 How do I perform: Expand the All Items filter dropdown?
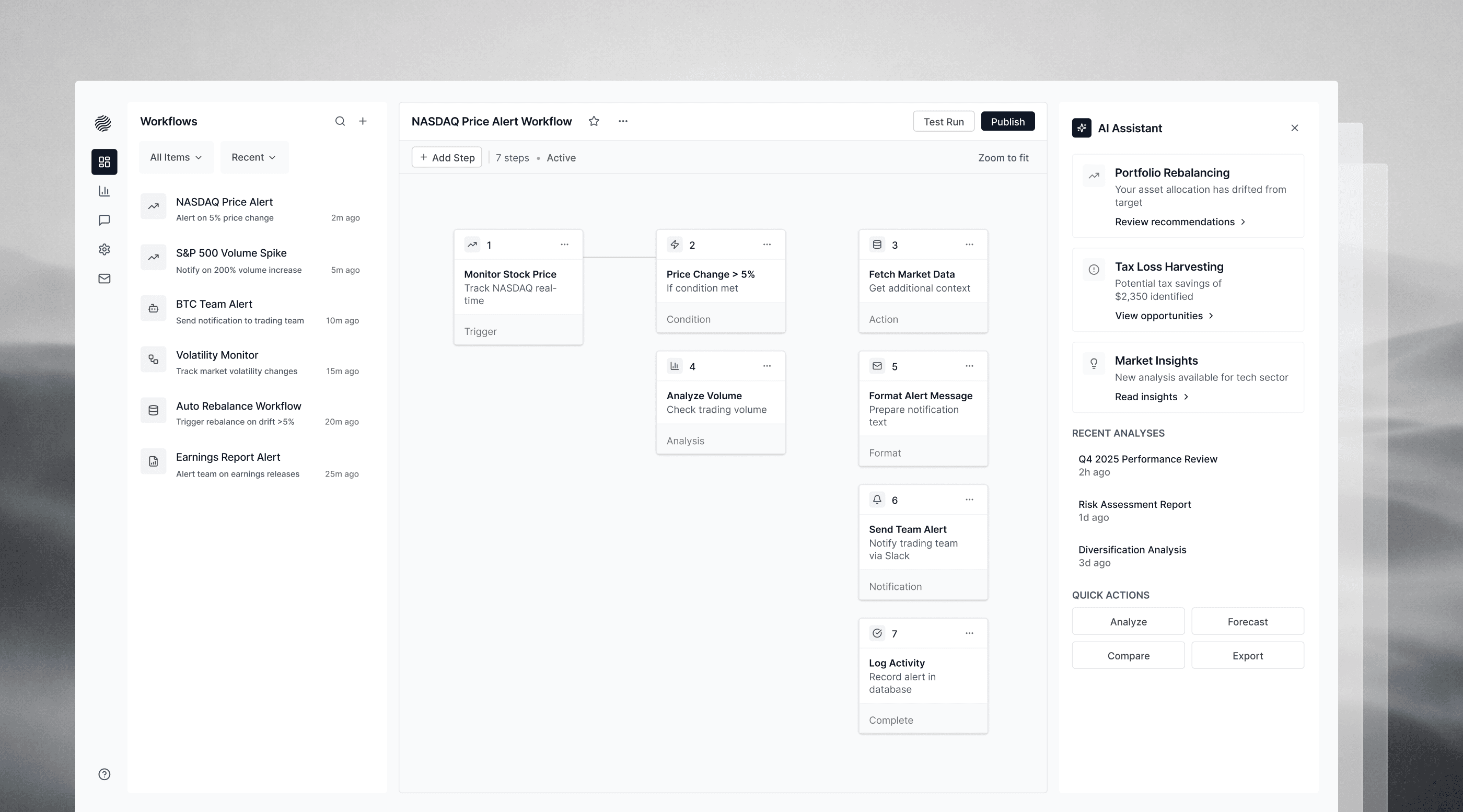[176, 157]
